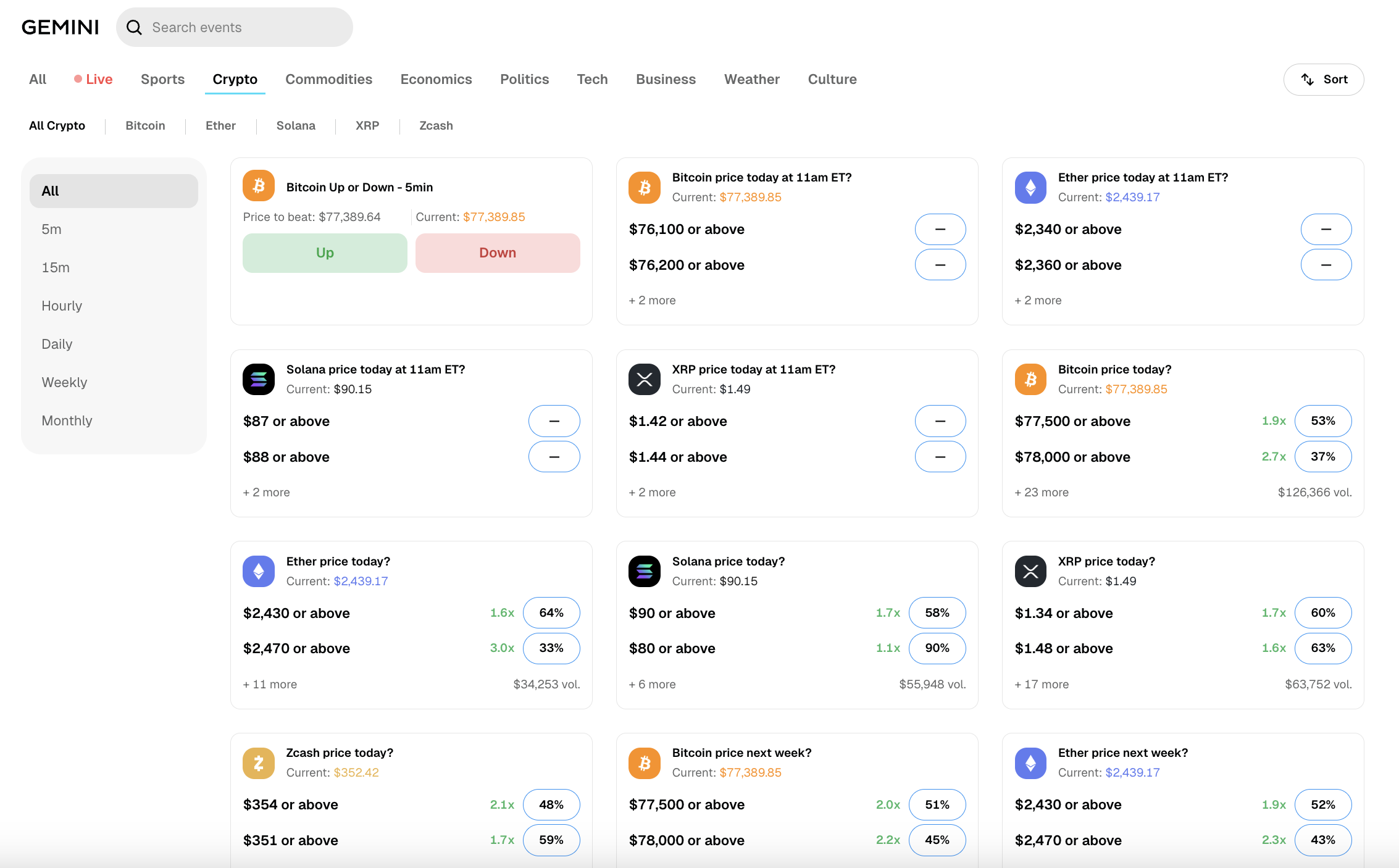Expand +17 more on XRP price today
This screenshot has height=868, width=1399.
1042,684
